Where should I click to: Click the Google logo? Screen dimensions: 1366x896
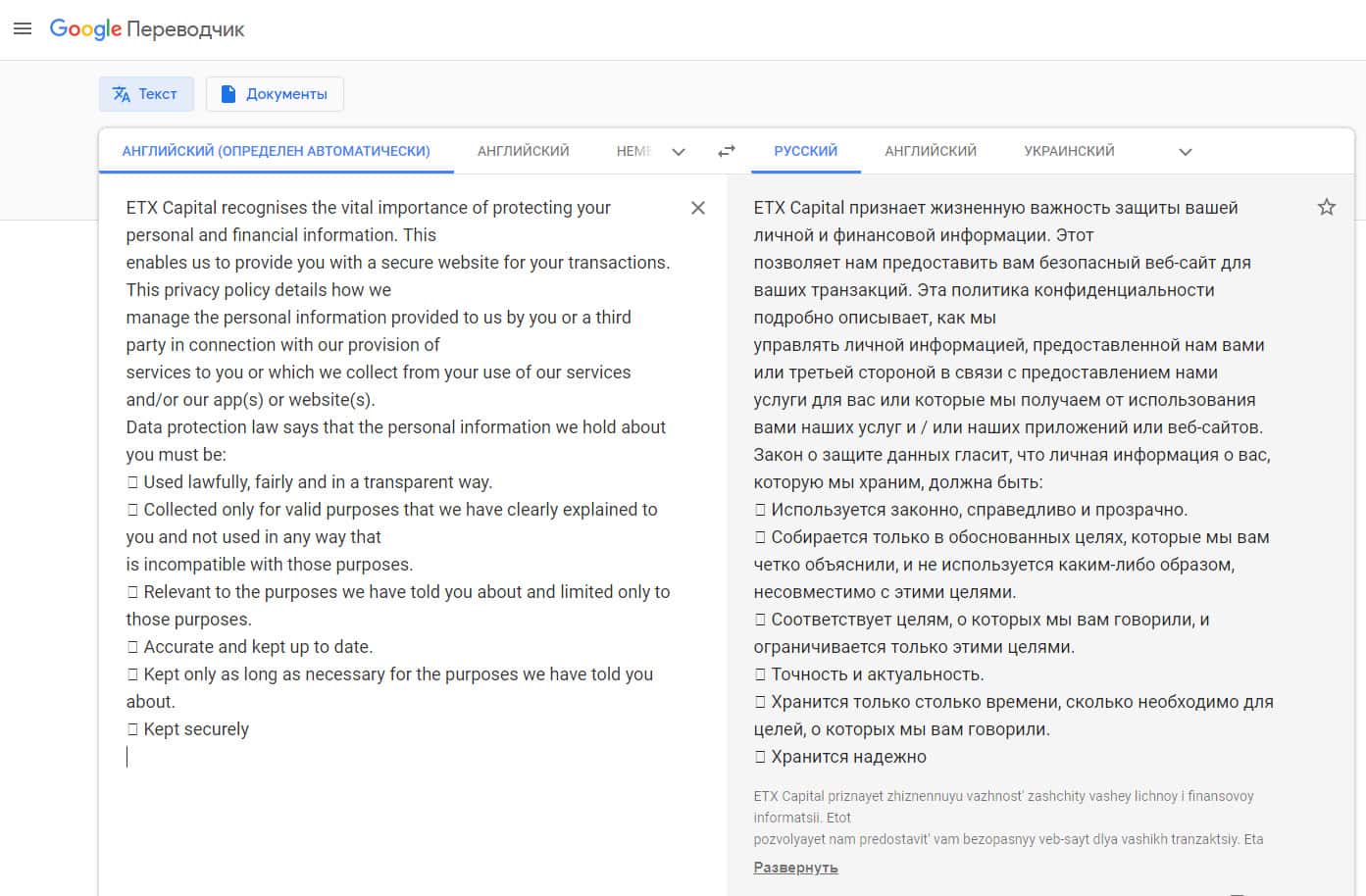[x=85, y=29]
